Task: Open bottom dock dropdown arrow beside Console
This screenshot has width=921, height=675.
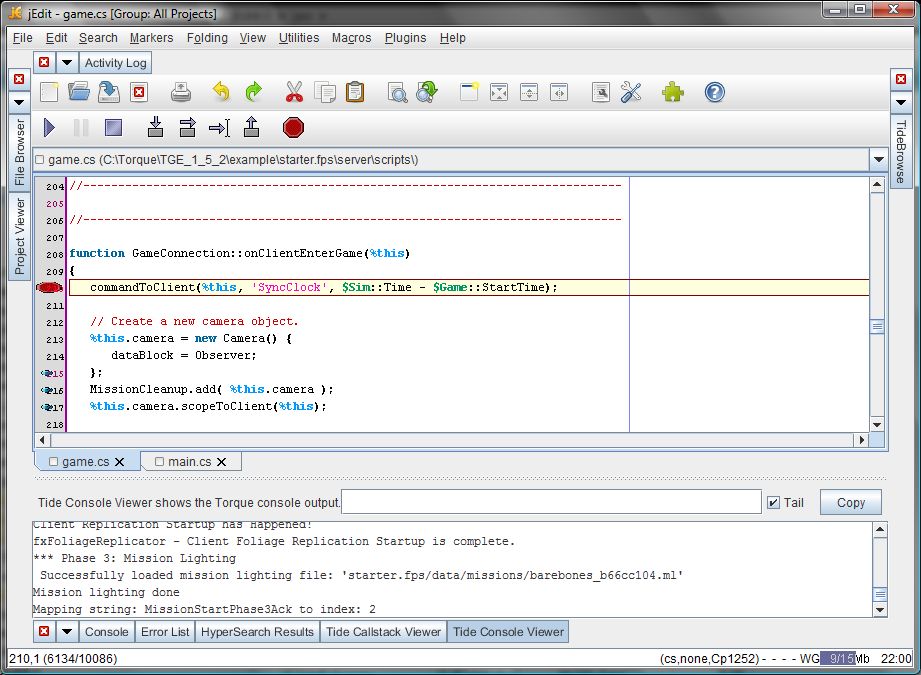Action: (x=66, y=632)
